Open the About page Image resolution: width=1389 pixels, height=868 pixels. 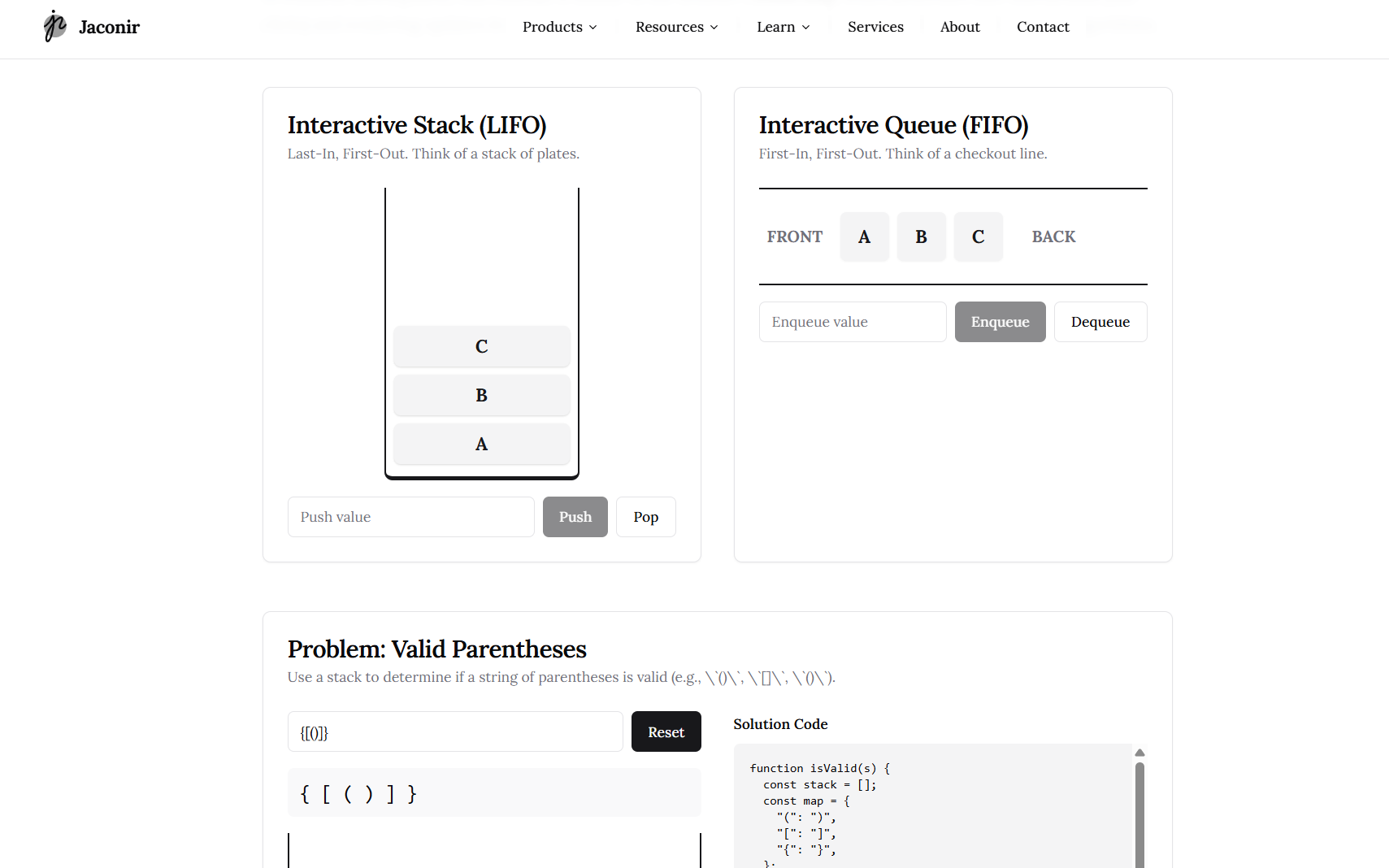[x=960, y=27]
